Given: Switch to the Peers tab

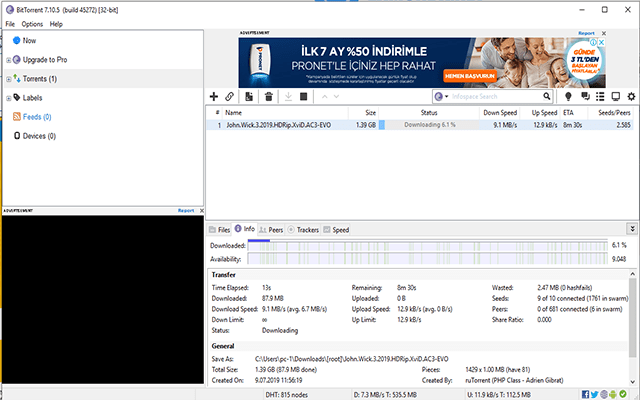Looking at the screenshot, I should coord(271,230).
